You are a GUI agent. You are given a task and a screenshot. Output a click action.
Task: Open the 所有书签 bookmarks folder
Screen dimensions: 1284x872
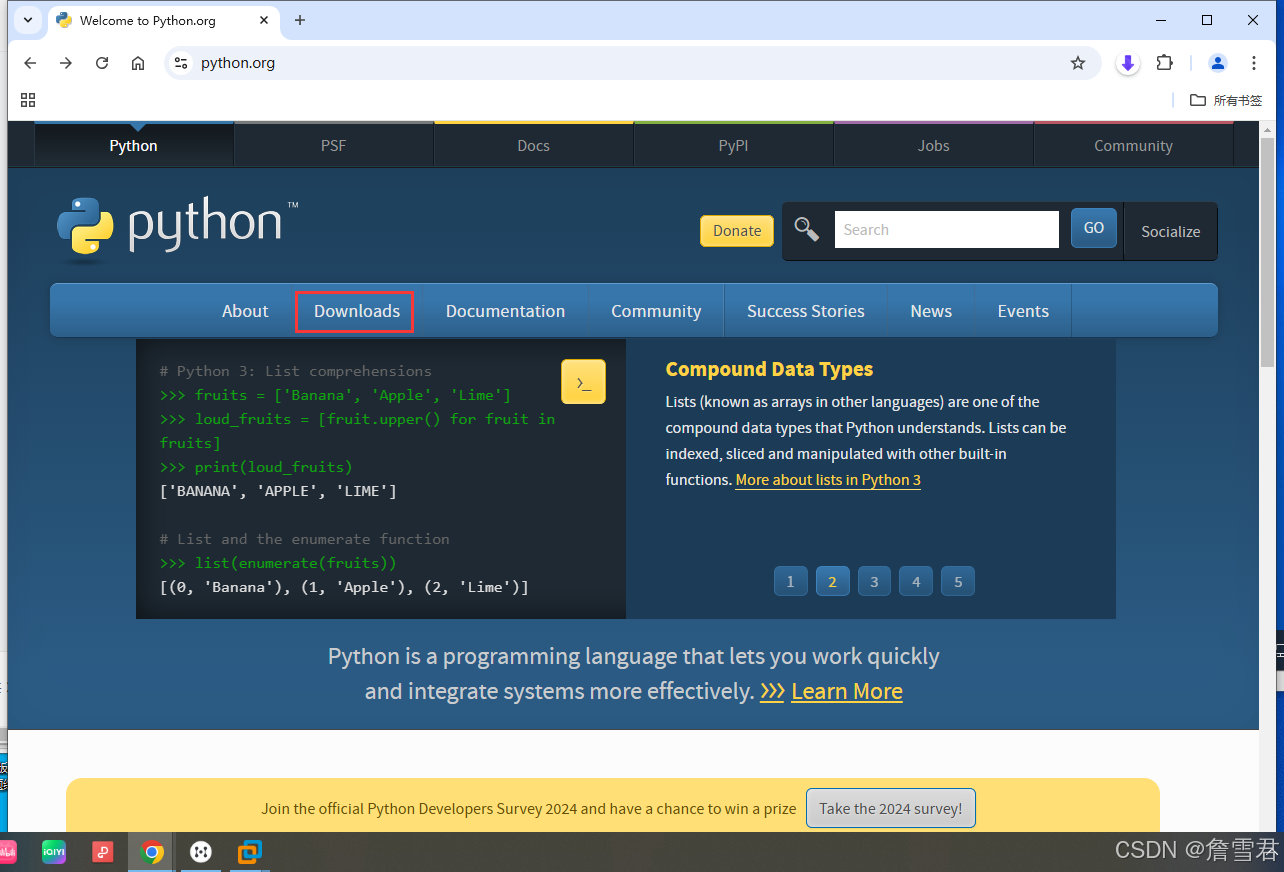tap(1226, 100)
